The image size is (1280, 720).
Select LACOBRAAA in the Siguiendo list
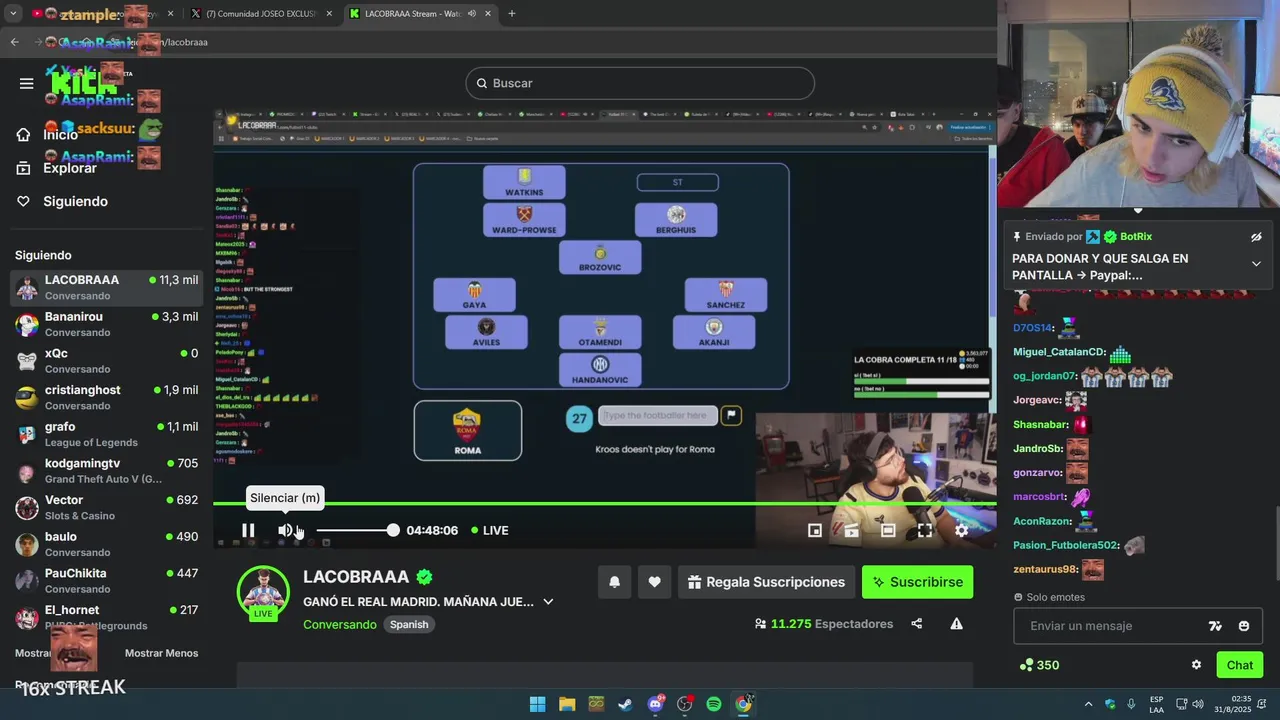coord(106,287)
